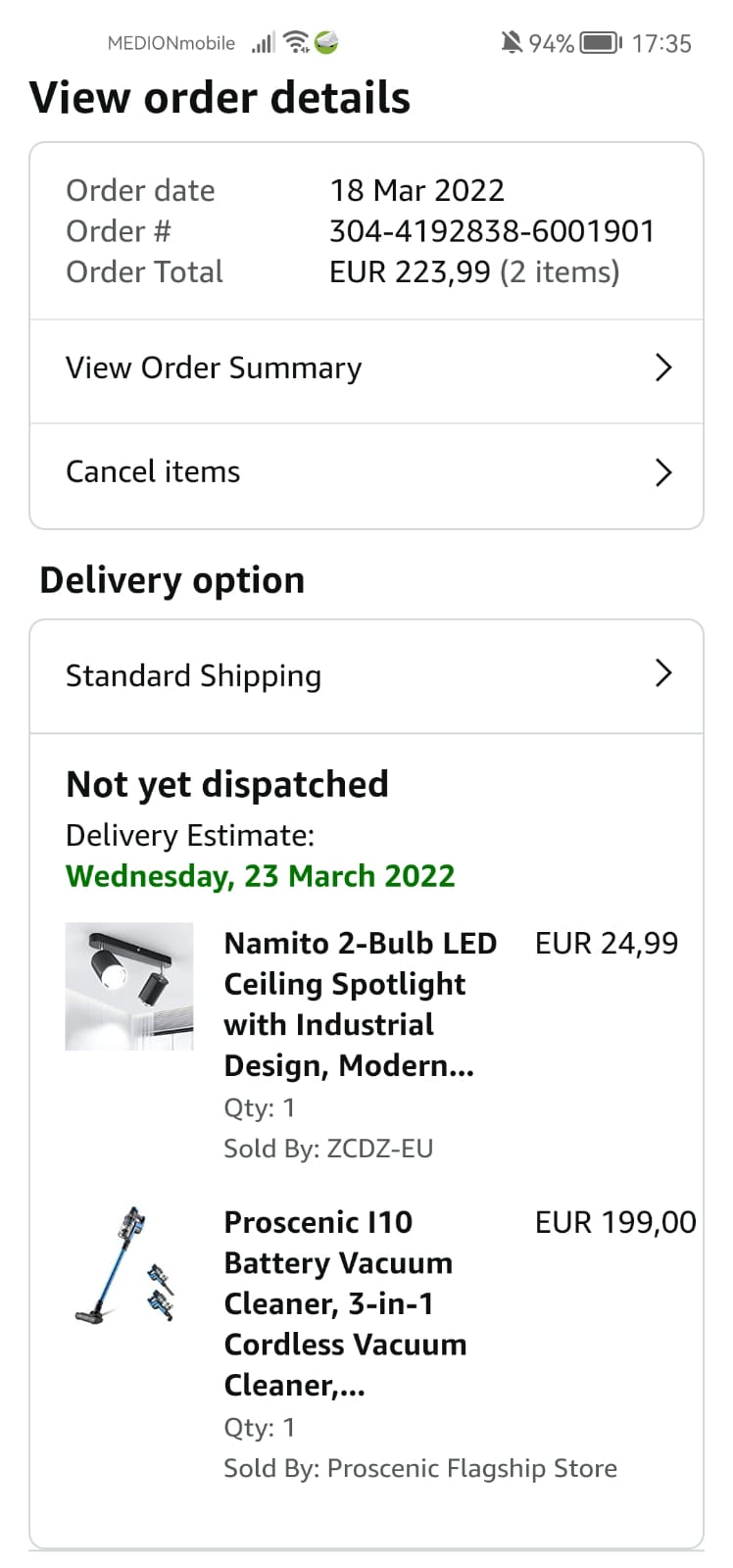
Task: Tap the green circular status bar icon
Action: (x=326, y=42)
